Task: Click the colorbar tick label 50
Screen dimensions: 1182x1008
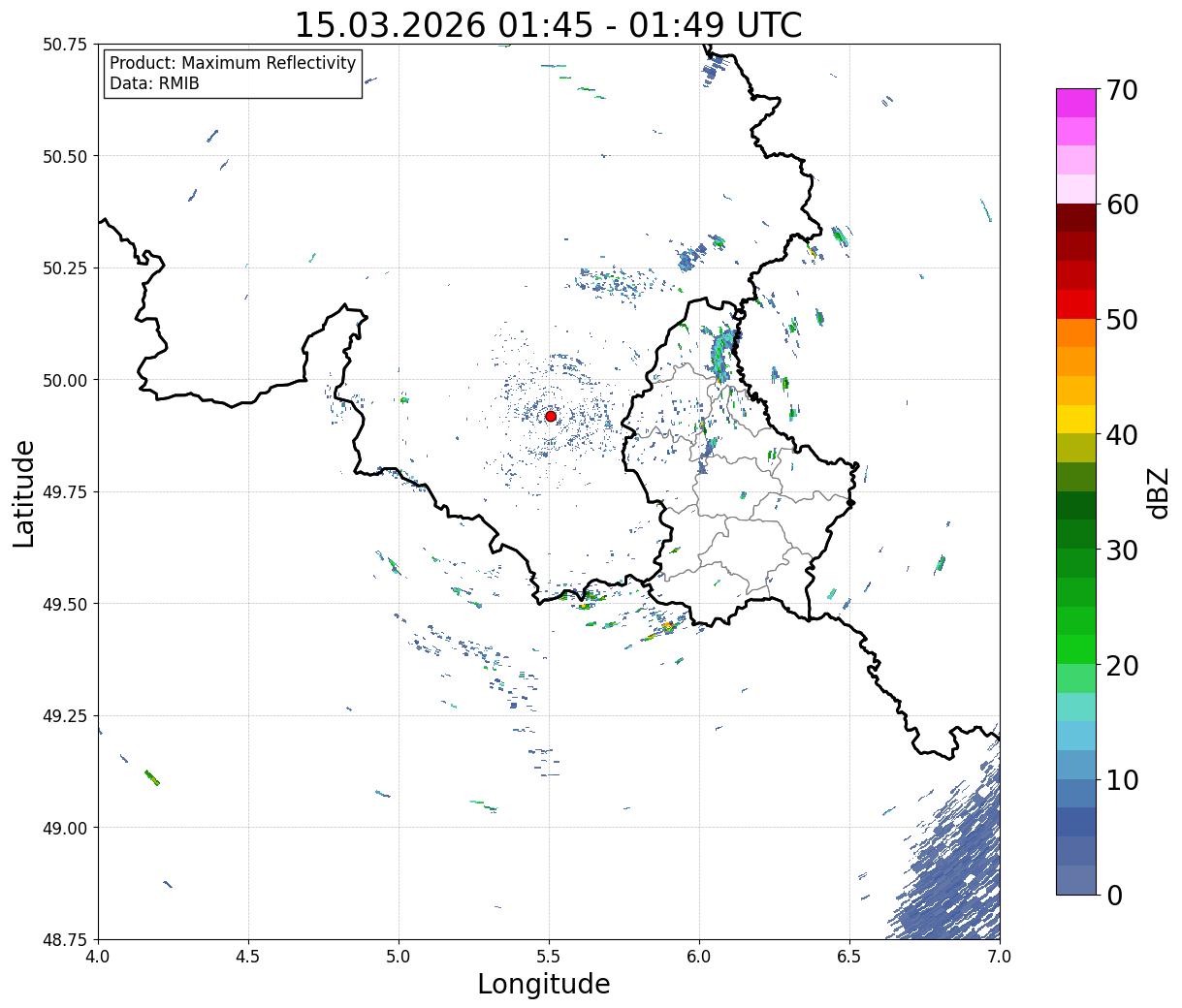Action: pos(1122,320)
